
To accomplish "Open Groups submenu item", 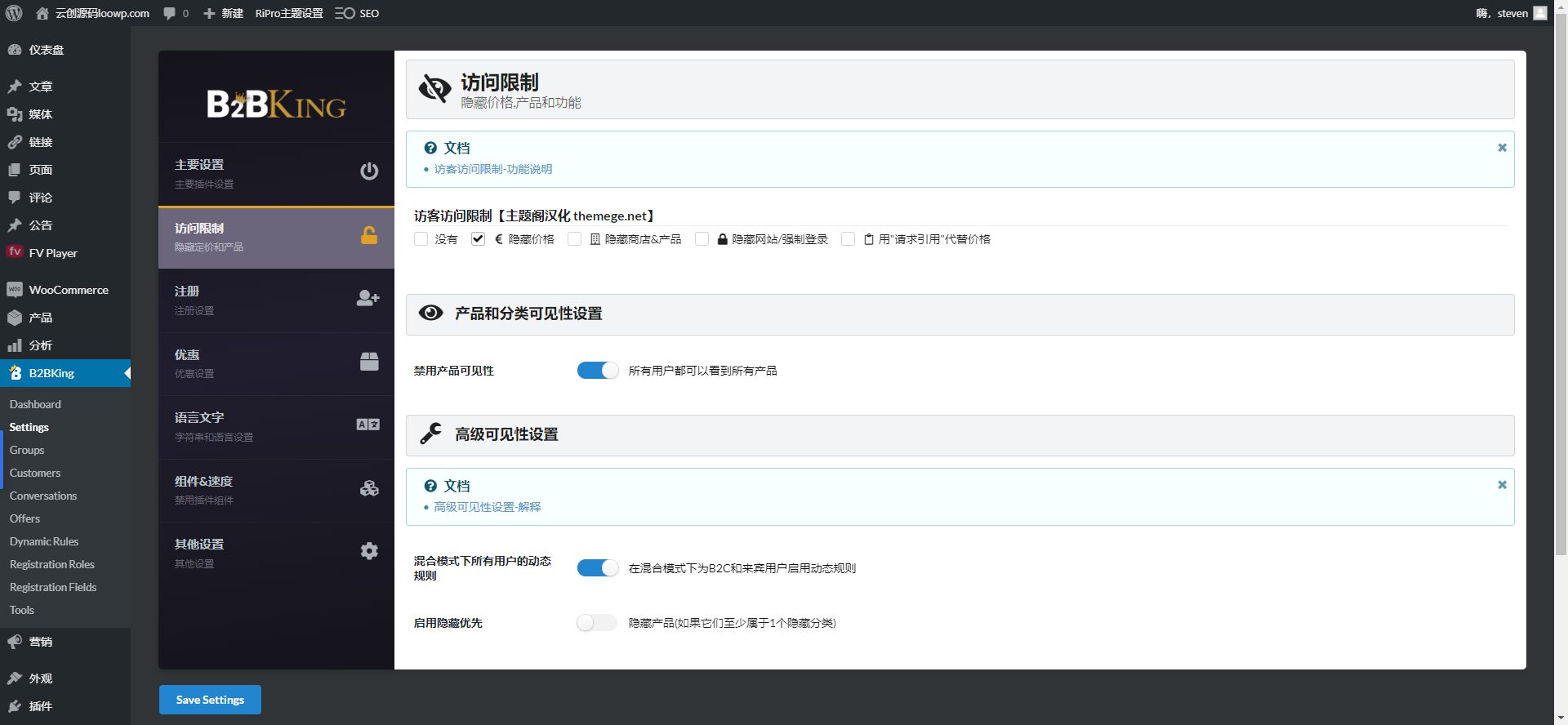I will point(27,450).
